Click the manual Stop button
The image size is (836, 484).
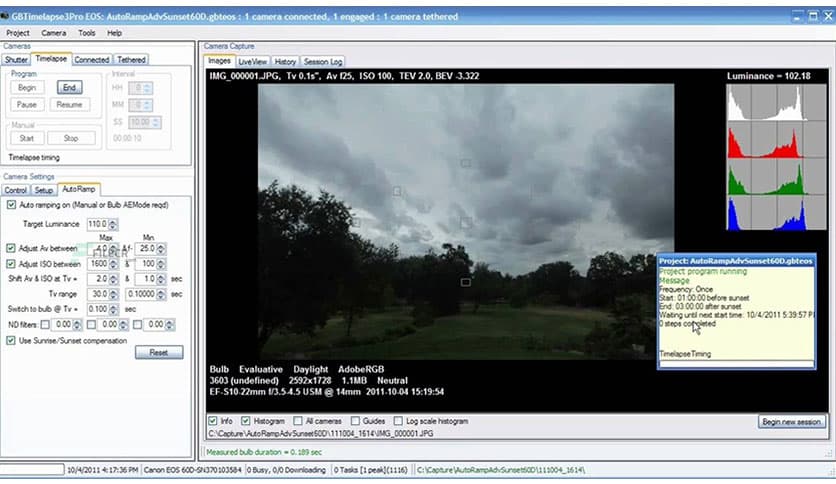coord(71,138)
